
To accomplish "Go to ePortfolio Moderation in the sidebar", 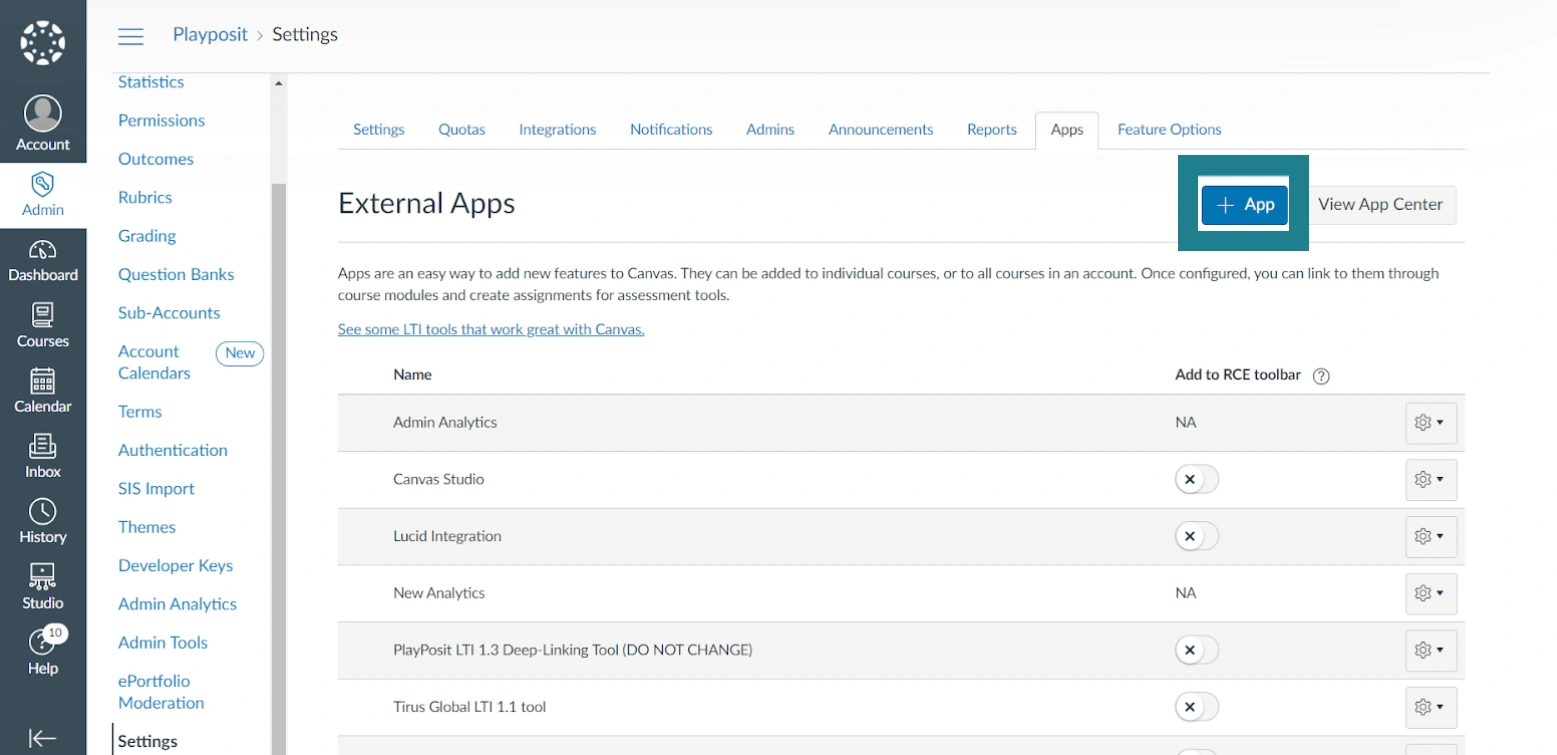I will (x=161, y=692).
